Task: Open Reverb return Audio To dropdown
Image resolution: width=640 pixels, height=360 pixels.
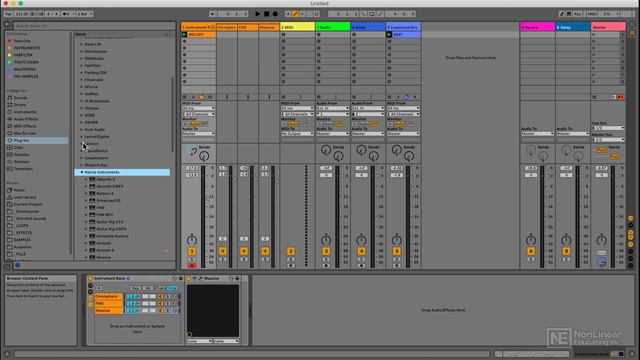Action: pos(537,134)
